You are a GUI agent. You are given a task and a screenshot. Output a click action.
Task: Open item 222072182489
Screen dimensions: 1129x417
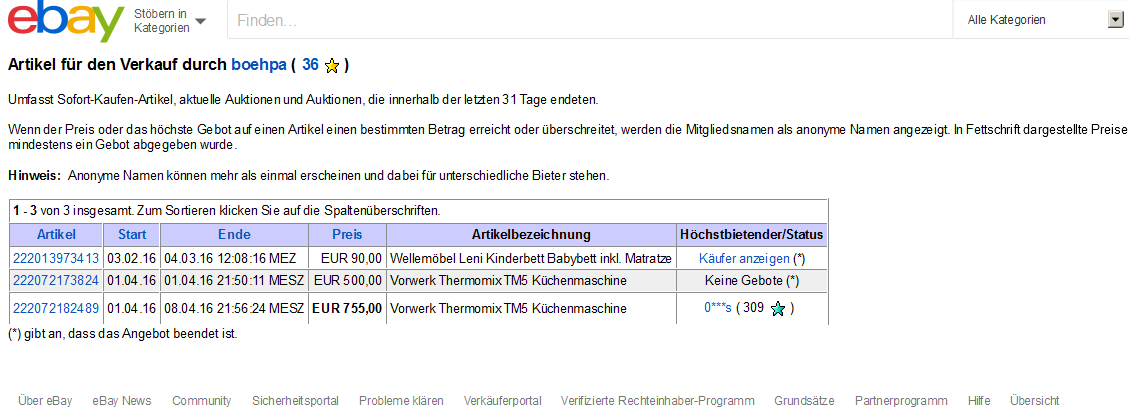56,308
